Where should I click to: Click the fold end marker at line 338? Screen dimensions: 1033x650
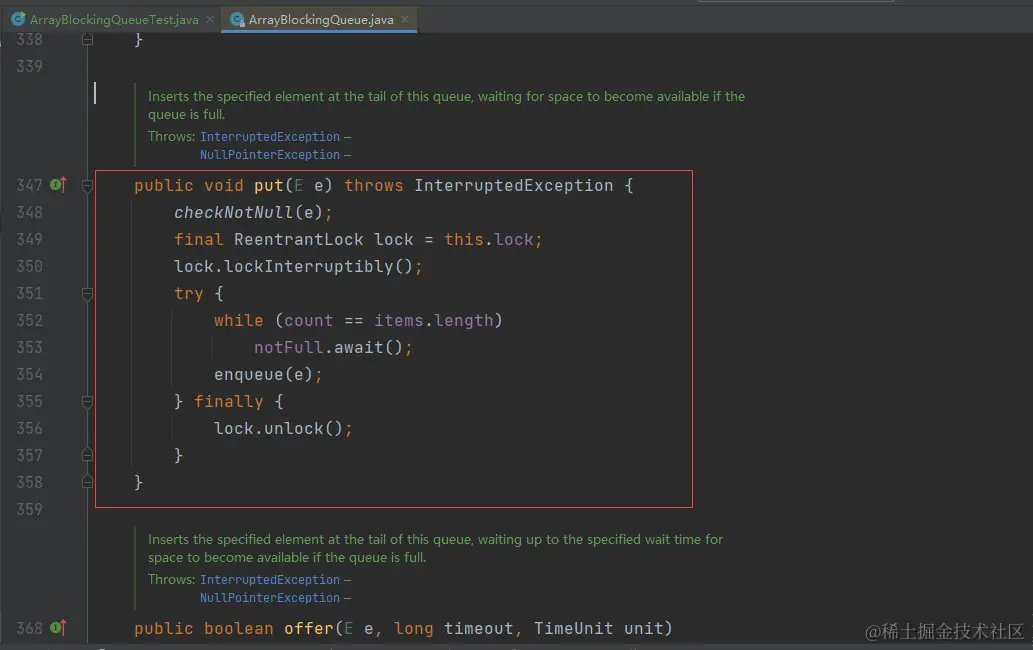[x=87, y=40]
